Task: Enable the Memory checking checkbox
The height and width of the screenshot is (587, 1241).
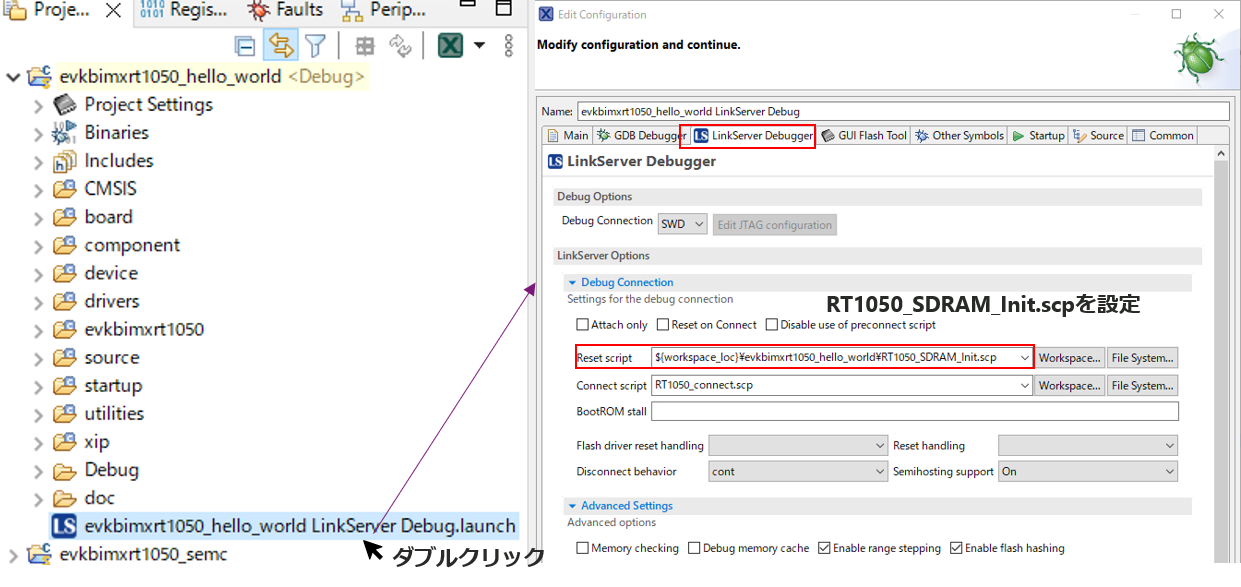Action: pos(583,548)
